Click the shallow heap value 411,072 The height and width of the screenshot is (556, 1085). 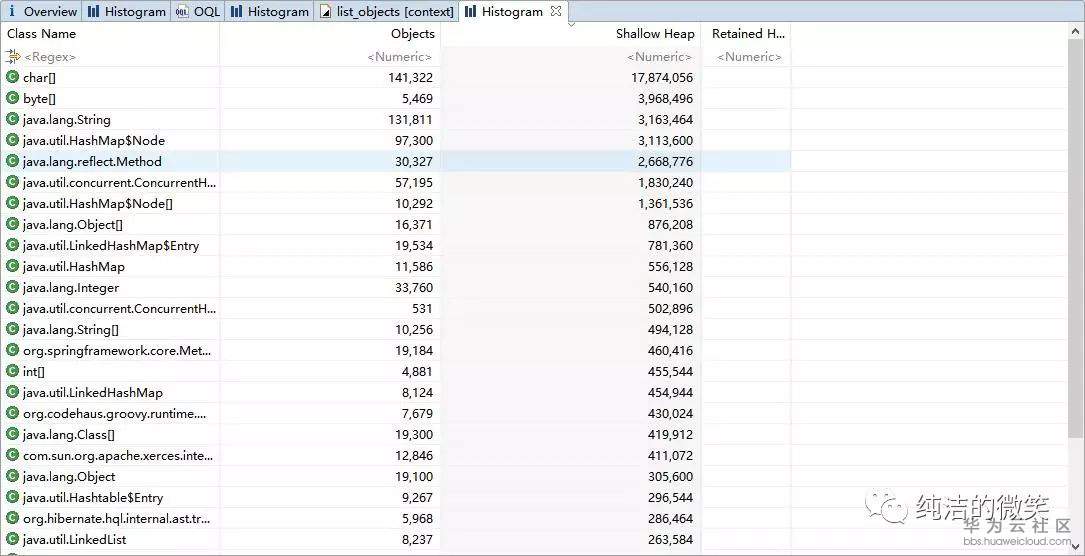tap(670, 456)
